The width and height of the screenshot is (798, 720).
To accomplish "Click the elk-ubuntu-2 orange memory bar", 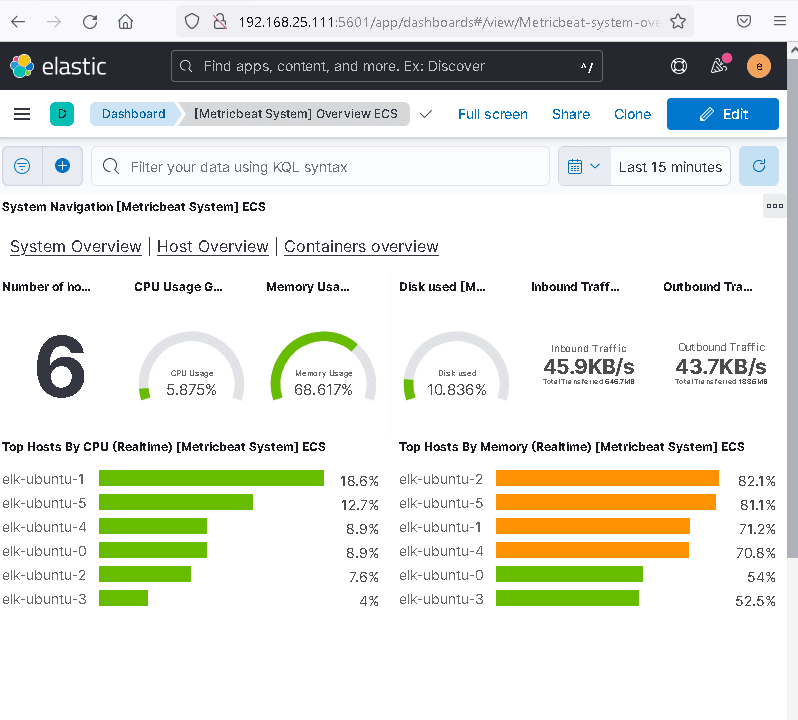I will [607, 478].
